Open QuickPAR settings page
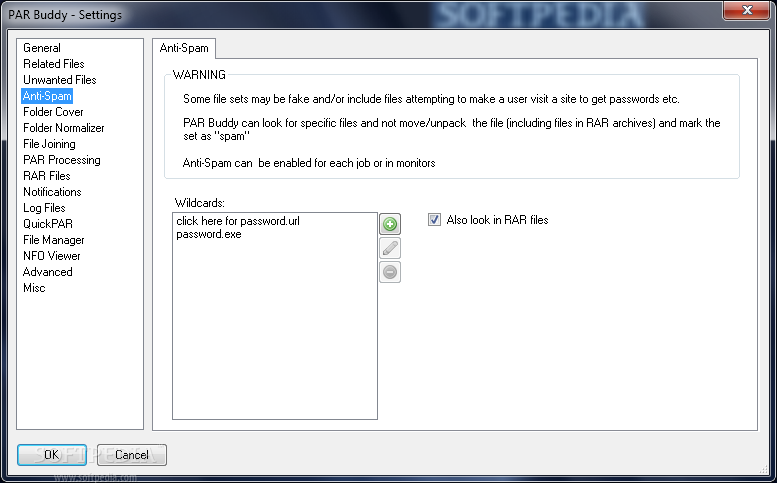 pos(48,224)
